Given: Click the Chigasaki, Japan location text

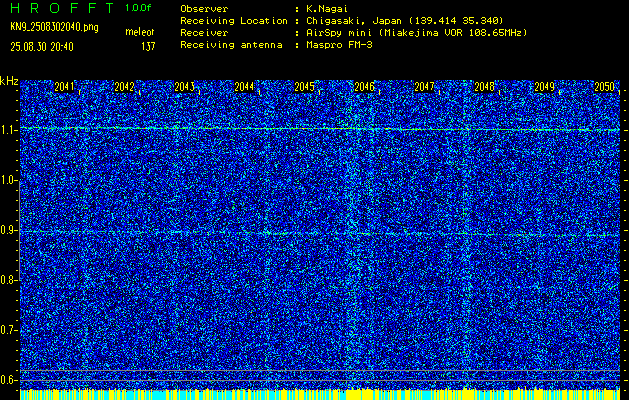Looking at the screenshot, I should point(405,21).
